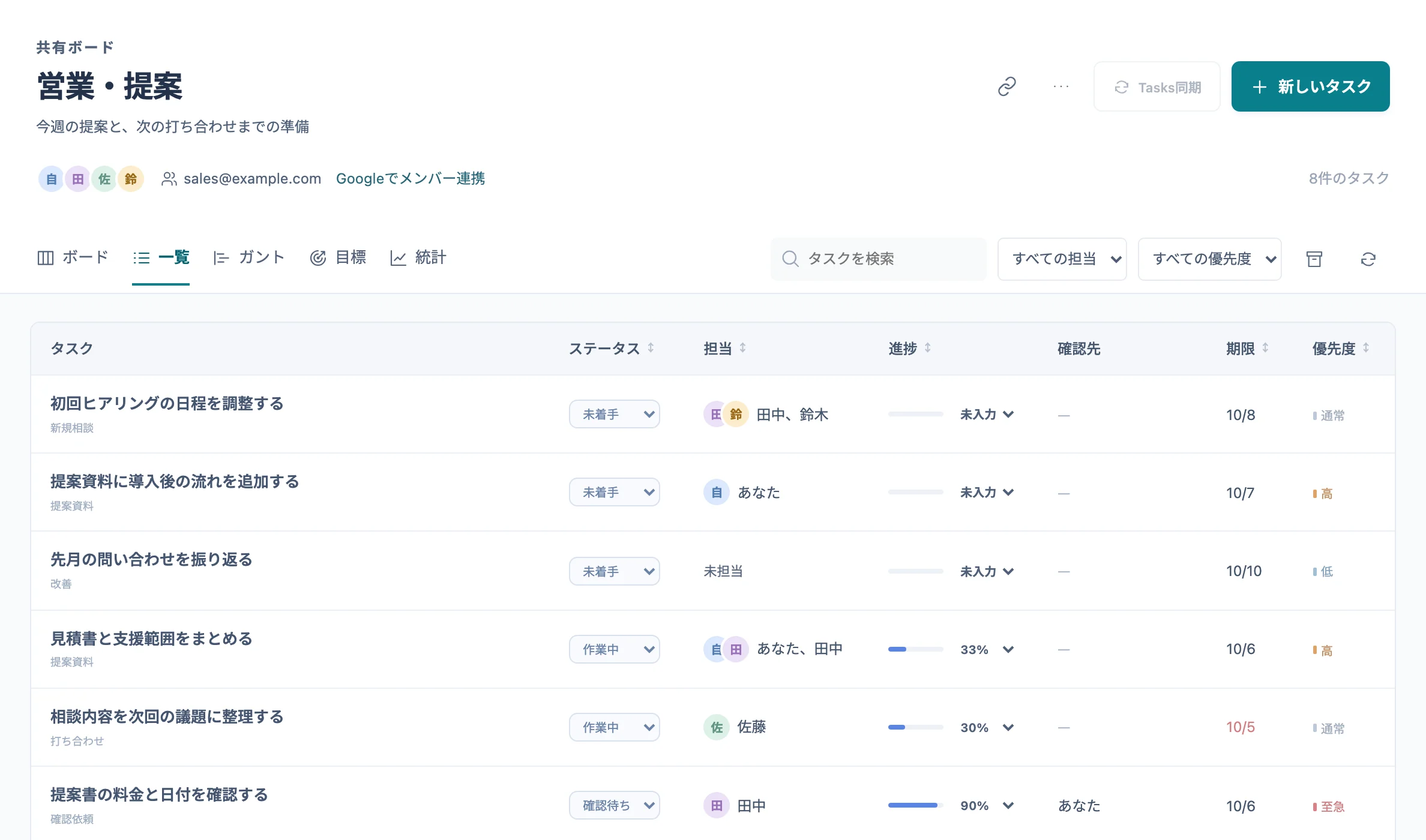1426x840 pixels.
Task: Switch to the ガント tab
Action: (249, 258)
